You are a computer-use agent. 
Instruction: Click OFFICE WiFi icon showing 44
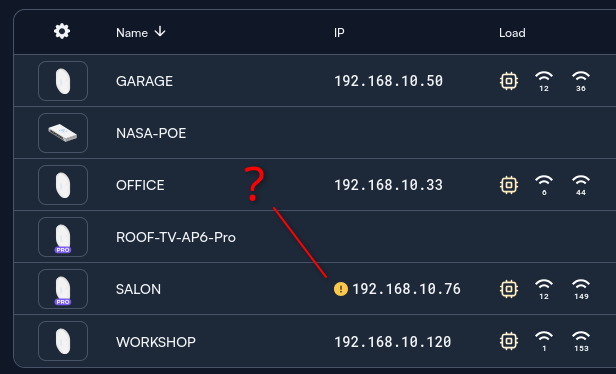click(x=581, y=185)
